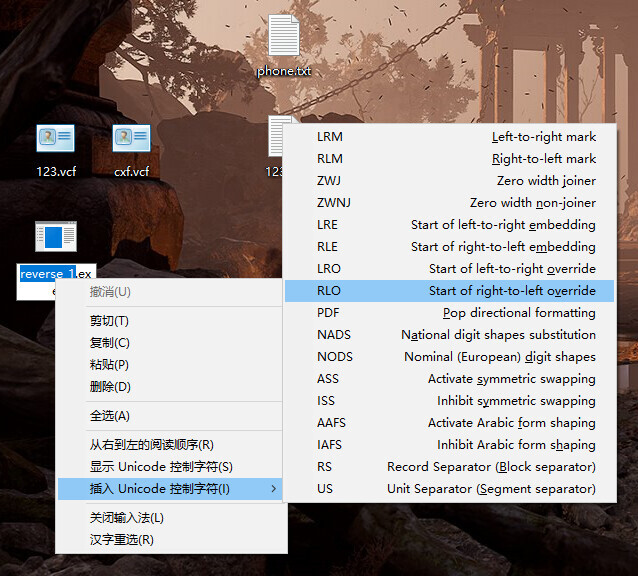Select the reverse executable file icon
Image resolution: width=638 pixels, height=576 pixels.
(56, 236)
